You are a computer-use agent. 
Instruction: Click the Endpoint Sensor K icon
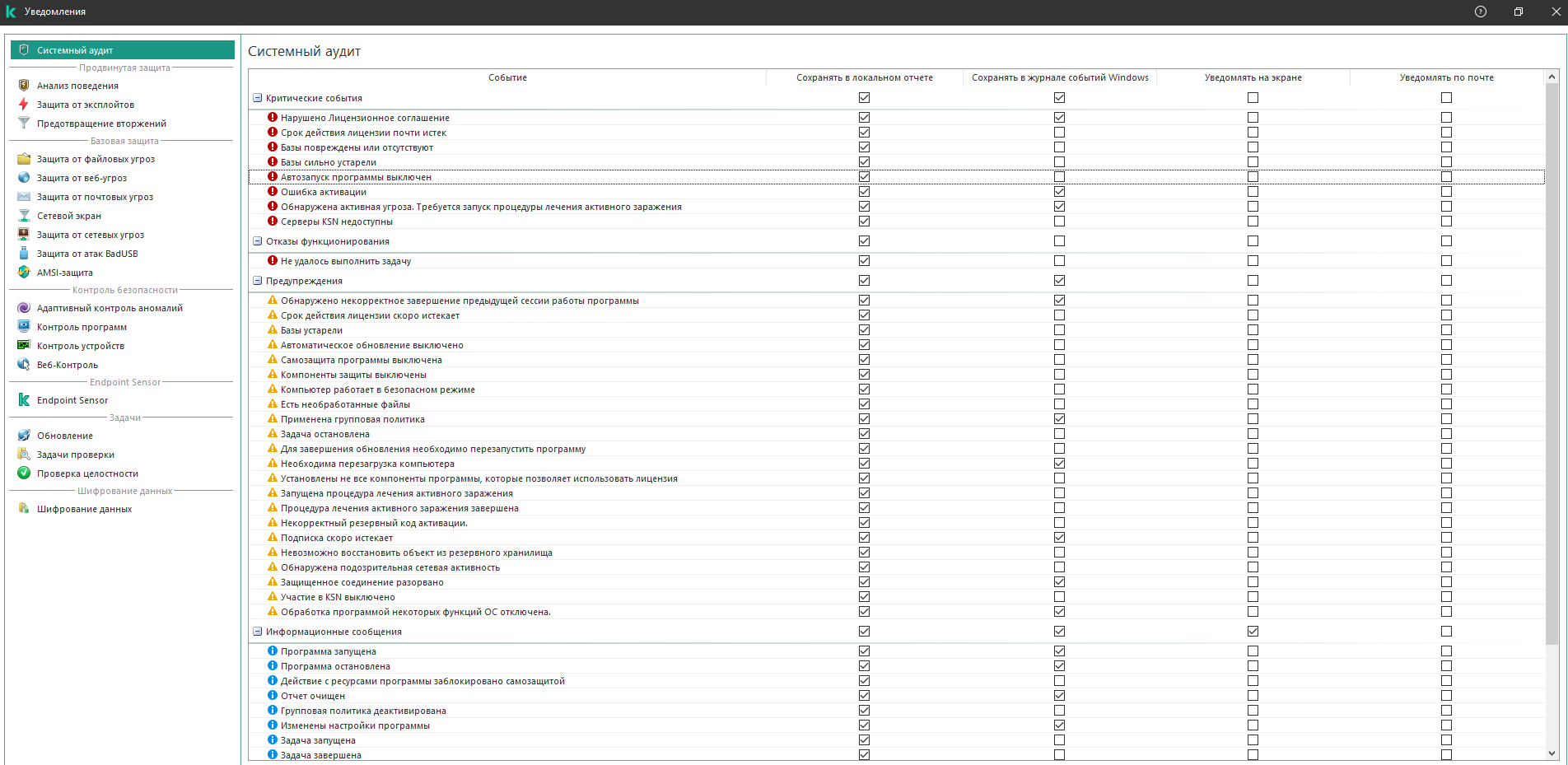click(24, 400)
